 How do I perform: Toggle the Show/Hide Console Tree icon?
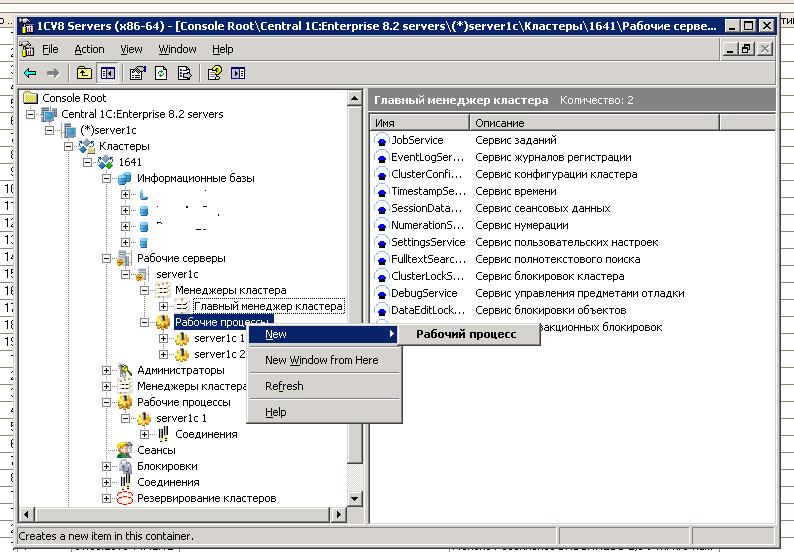[107, 73]
